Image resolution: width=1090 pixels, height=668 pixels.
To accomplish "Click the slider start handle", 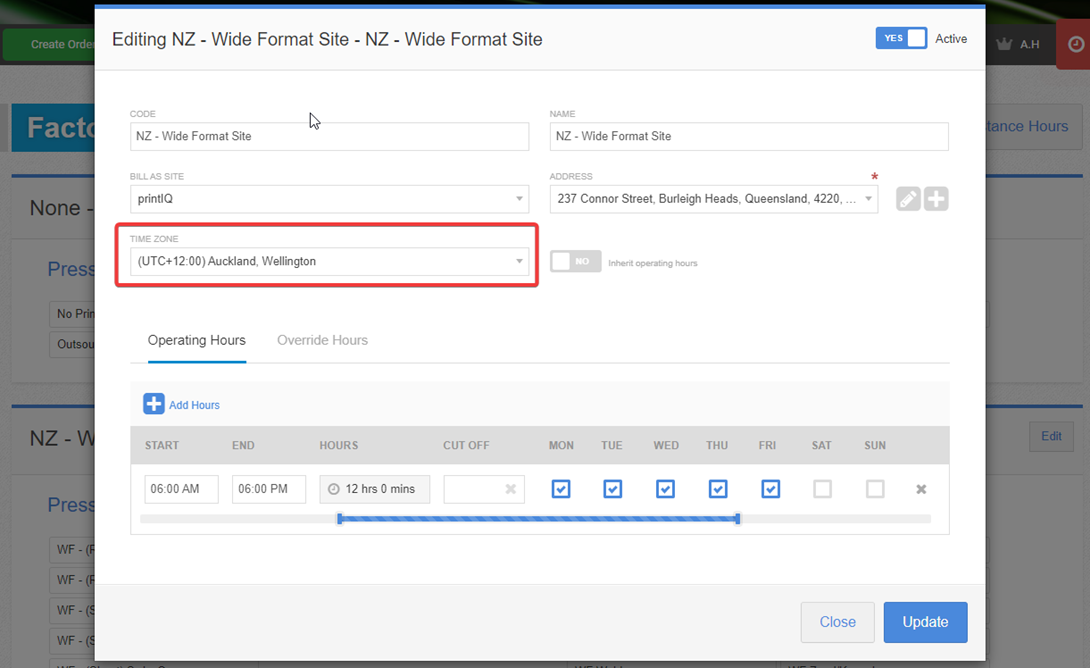I will pos(339,519).
